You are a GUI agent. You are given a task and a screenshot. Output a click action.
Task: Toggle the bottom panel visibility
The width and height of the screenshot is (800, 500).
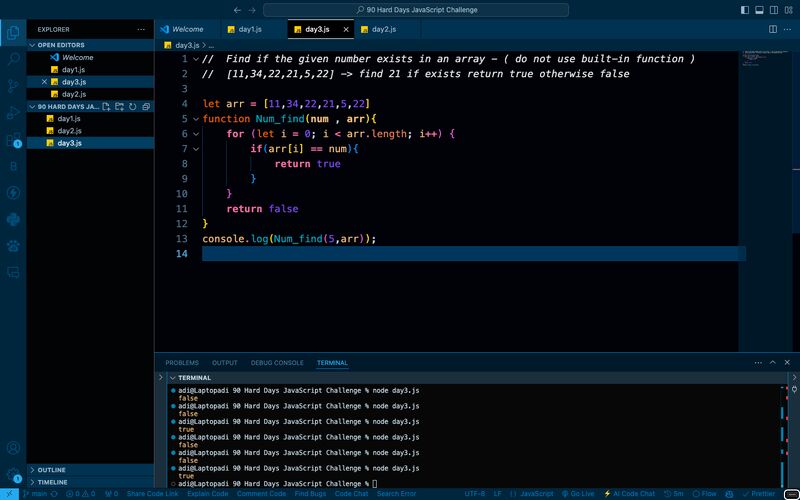pos(758,9)
